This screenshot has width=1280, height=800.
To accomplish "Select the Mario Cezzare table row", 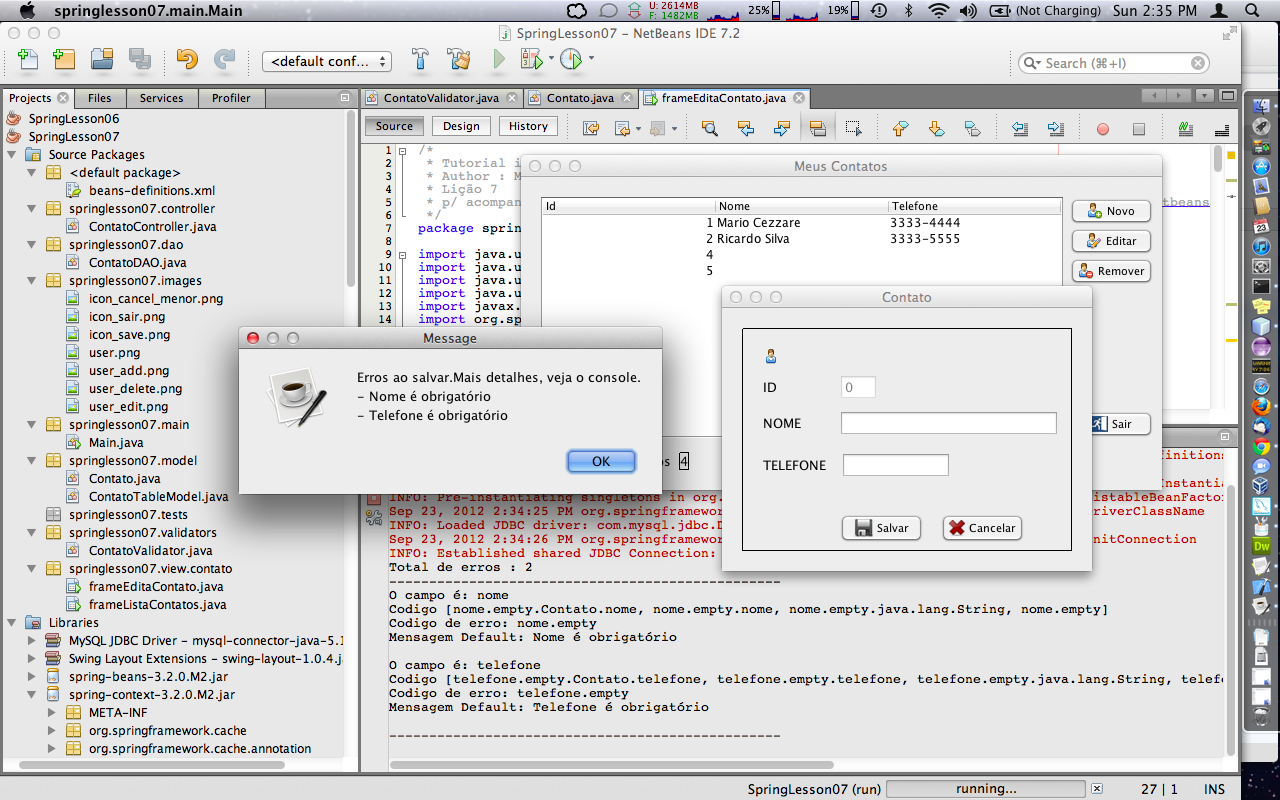I will pos(802,223).
